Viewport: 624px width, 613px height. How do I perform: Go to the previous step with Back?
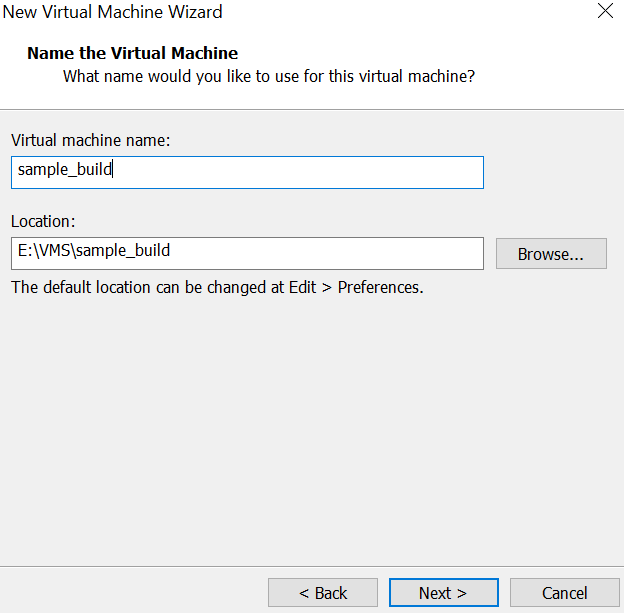[x=323, y=593]
